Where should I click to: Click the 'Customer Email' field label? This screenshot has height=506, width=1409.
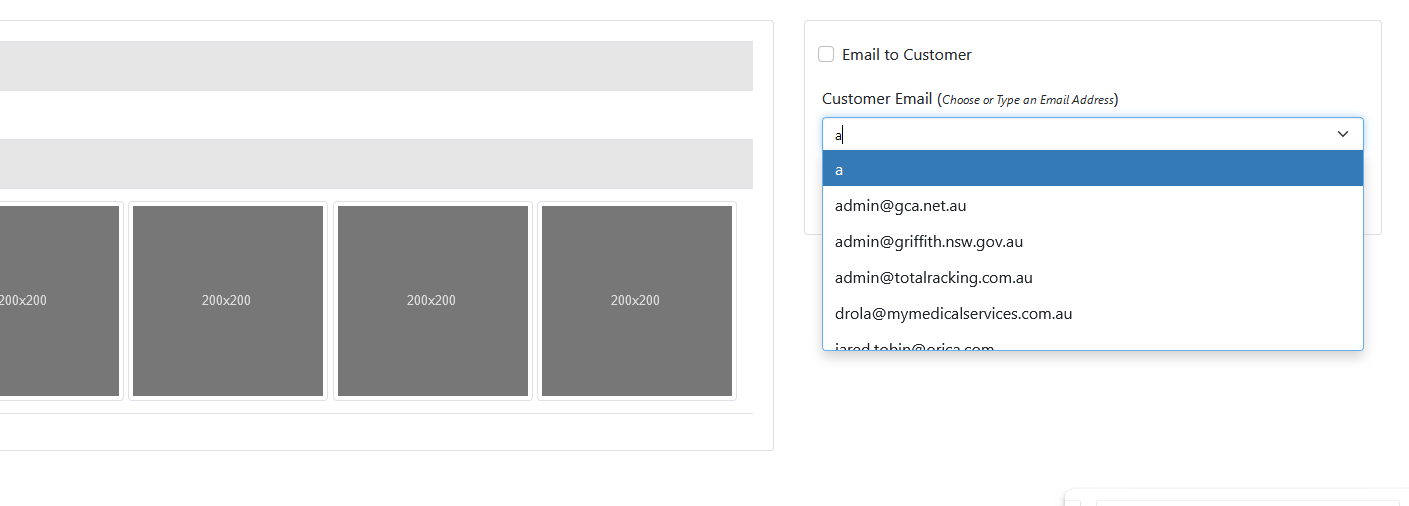tap(876, 99)
